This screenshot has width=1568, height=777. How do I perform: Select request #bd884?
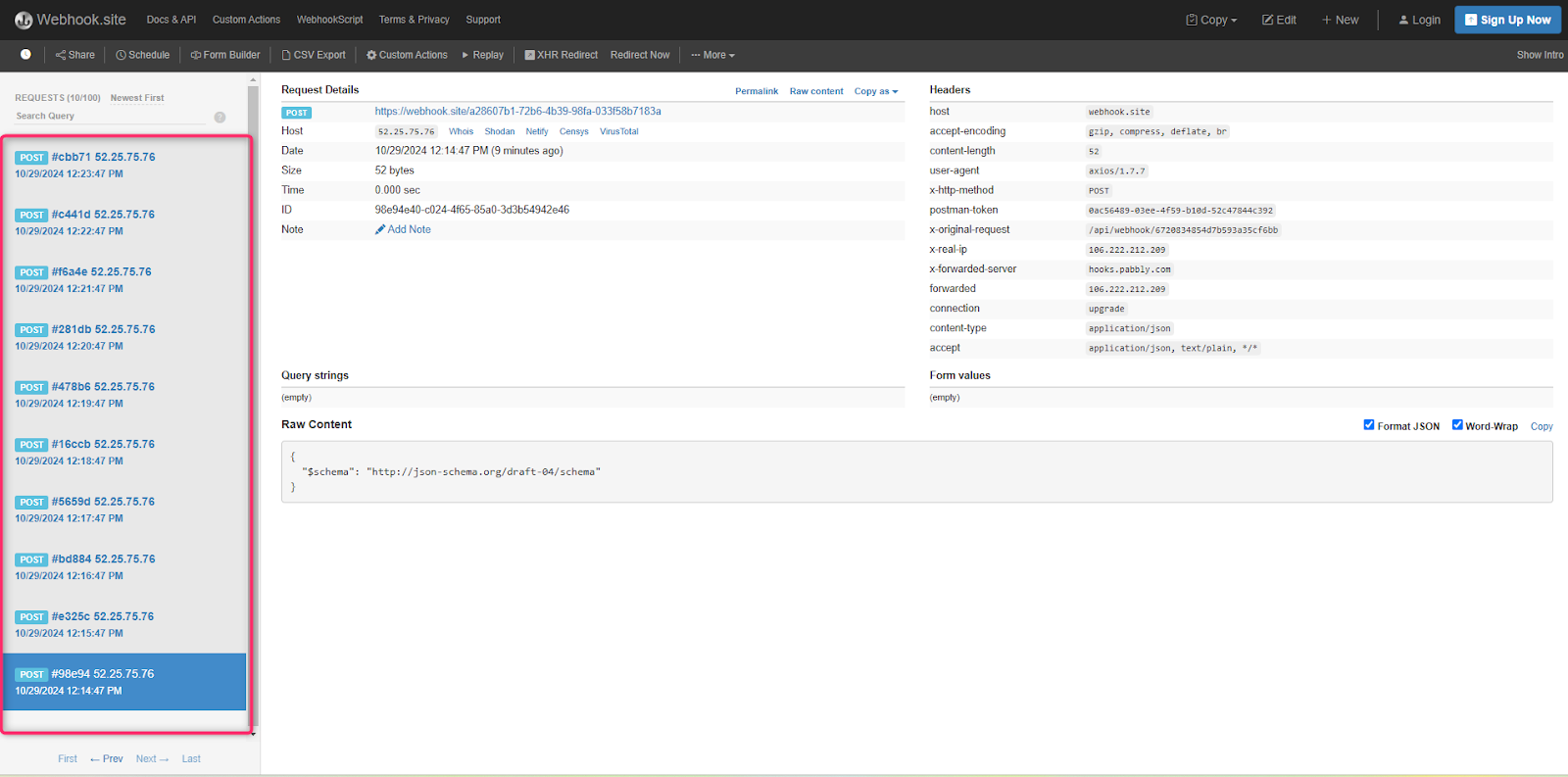(124, 567)
